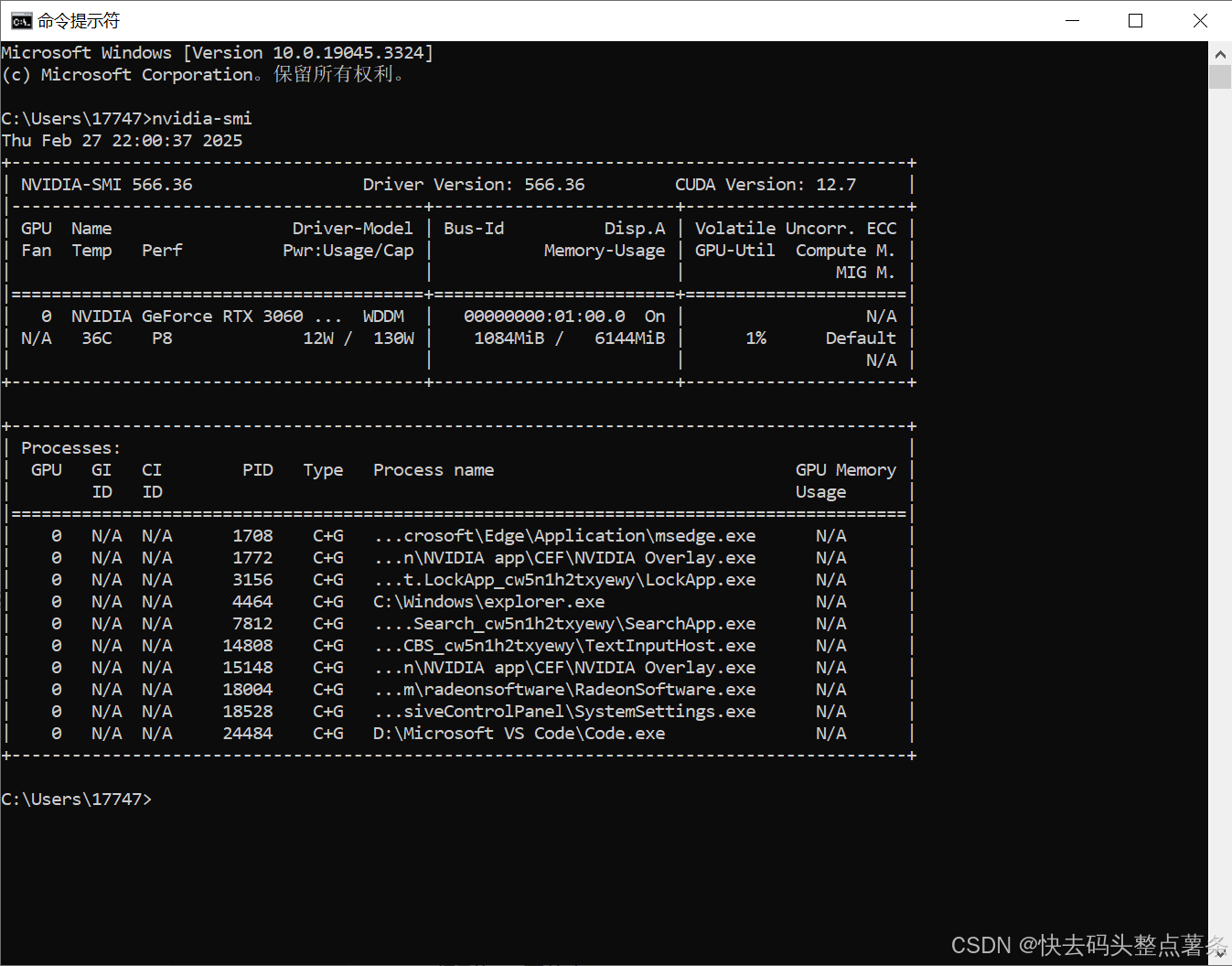Screen dimensions: 1232x966
Task: Click the RadeonSoftware.exe process entry
Action: 564,689
